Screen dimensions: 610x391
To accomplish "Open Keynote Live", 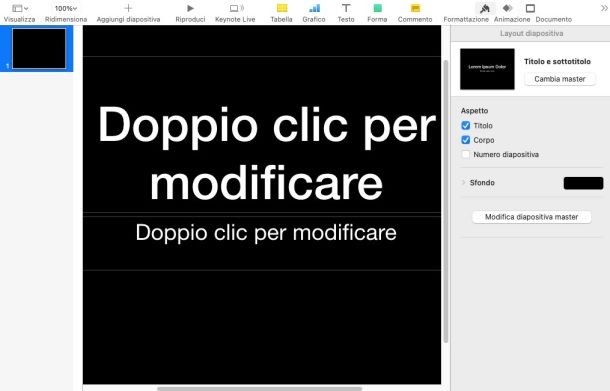I will coord(236,8).
